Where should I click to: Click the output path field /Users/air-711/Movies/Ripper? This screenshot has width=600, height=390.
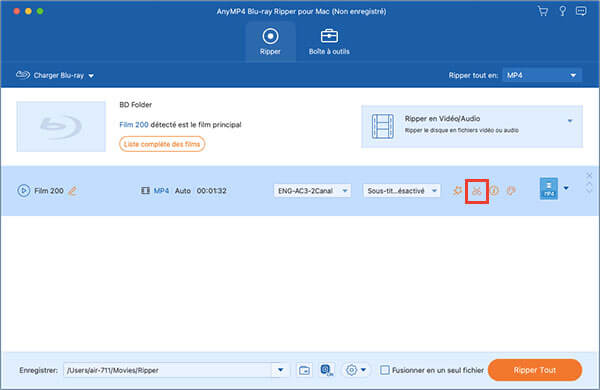point(168,370)
